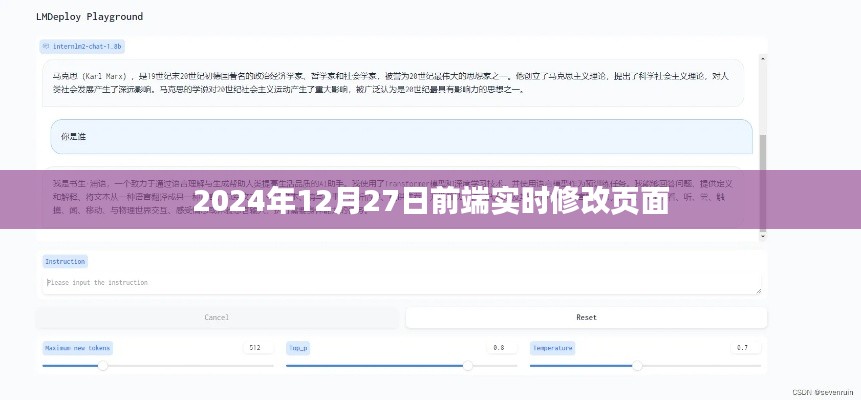Click the chat panel vertical scrollbar
Viewport: 861px width, 400px height.
coord(763,150)
